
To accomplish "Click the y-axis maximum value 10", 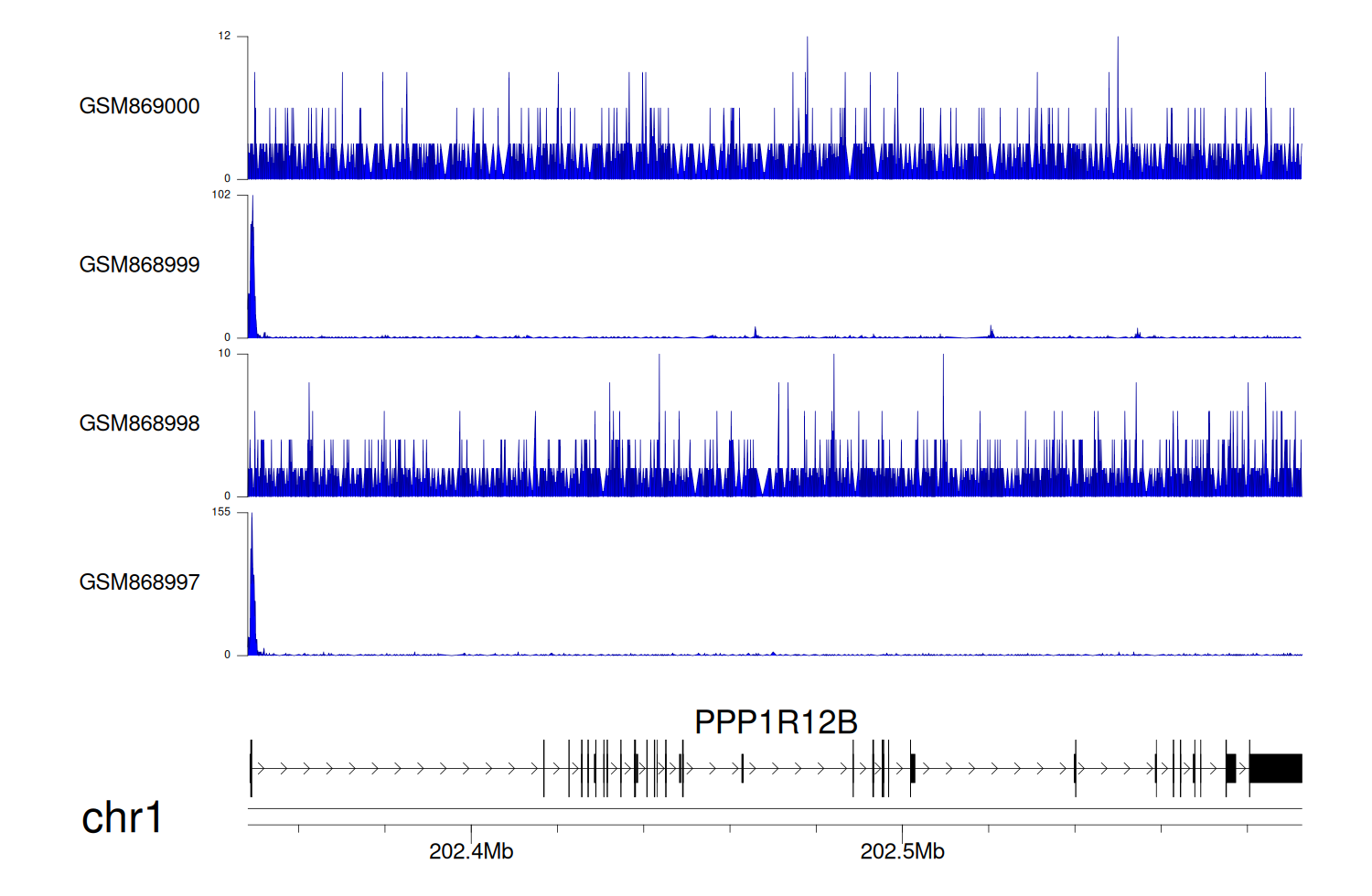I will click(224, 354).
